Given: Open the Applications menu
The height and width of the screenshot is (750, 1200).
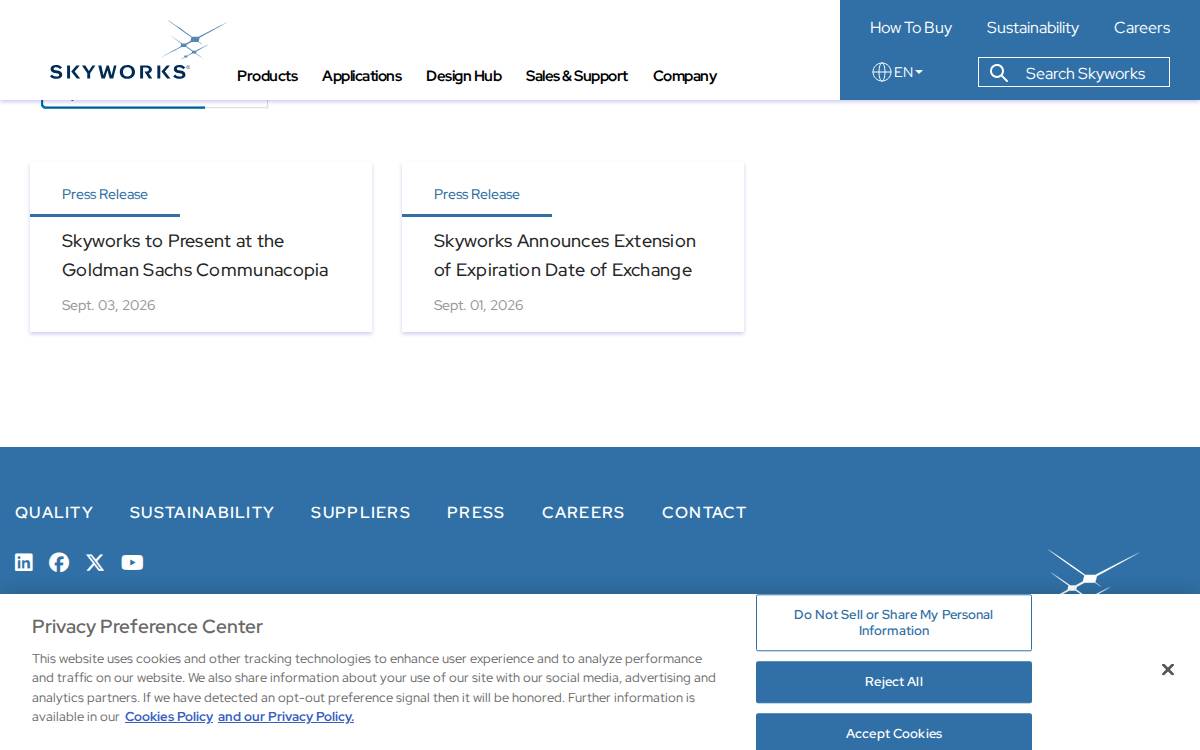Looking at the screenshot, I should coord(362,76).
